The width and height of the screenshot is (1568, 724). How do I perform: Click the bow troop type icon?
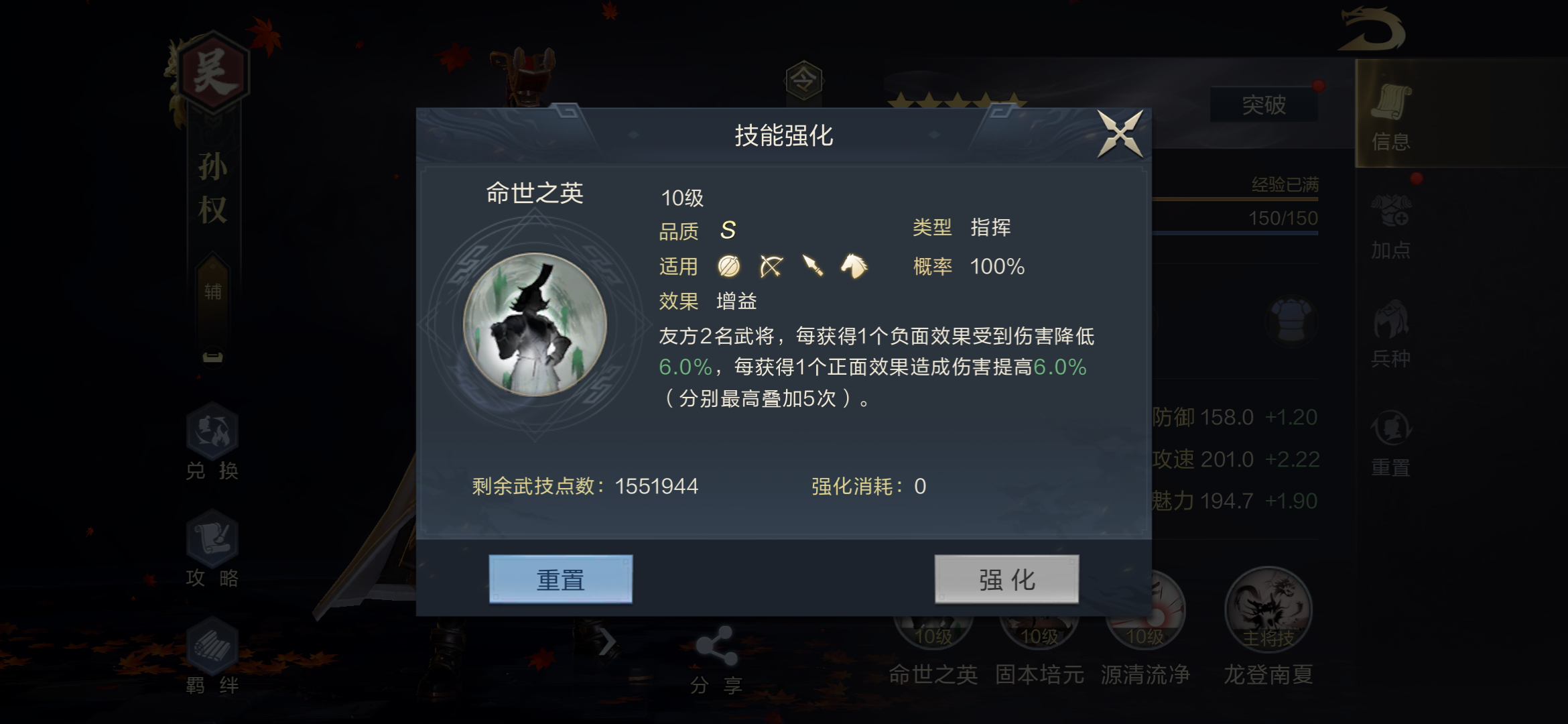coord(771,266)
